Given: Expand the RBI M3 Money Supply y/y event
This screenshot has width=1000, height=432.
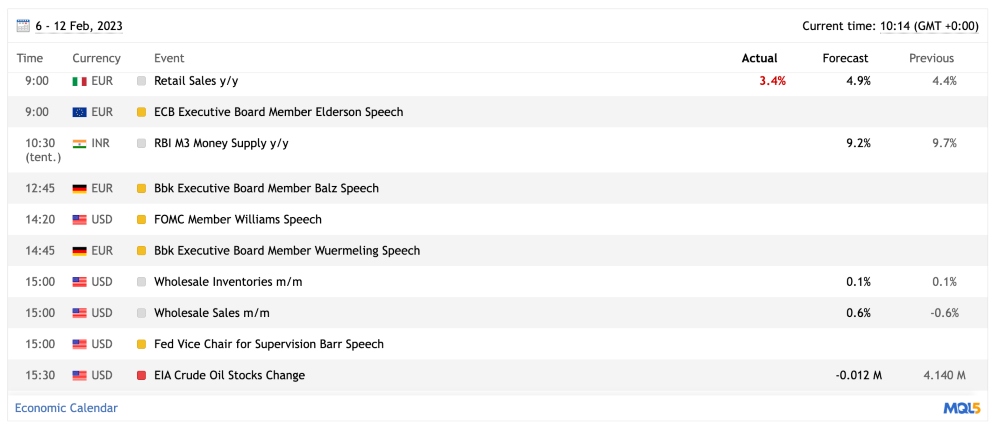Looking at the screenshot, I should tap(221, 143).
